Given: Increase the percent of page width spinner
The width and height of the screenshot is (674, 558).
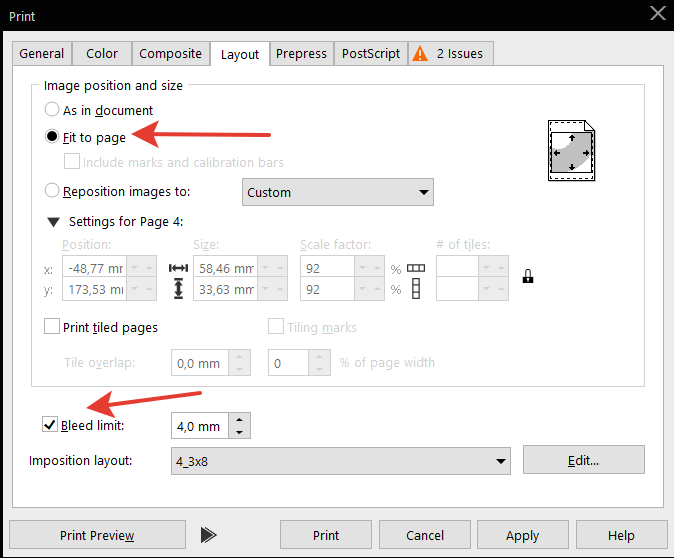Looking at the screenshot, I should pyautogui.click(x=319, y=356).
